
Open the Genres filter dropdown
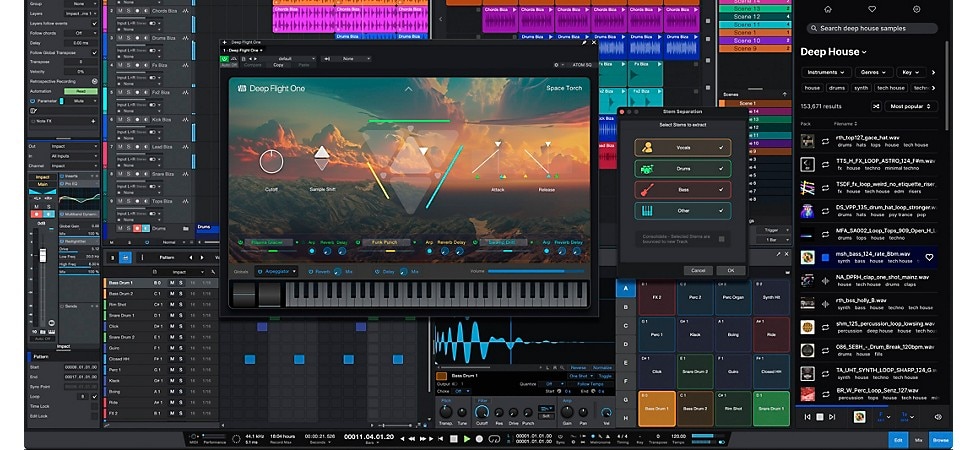point(874,72)
